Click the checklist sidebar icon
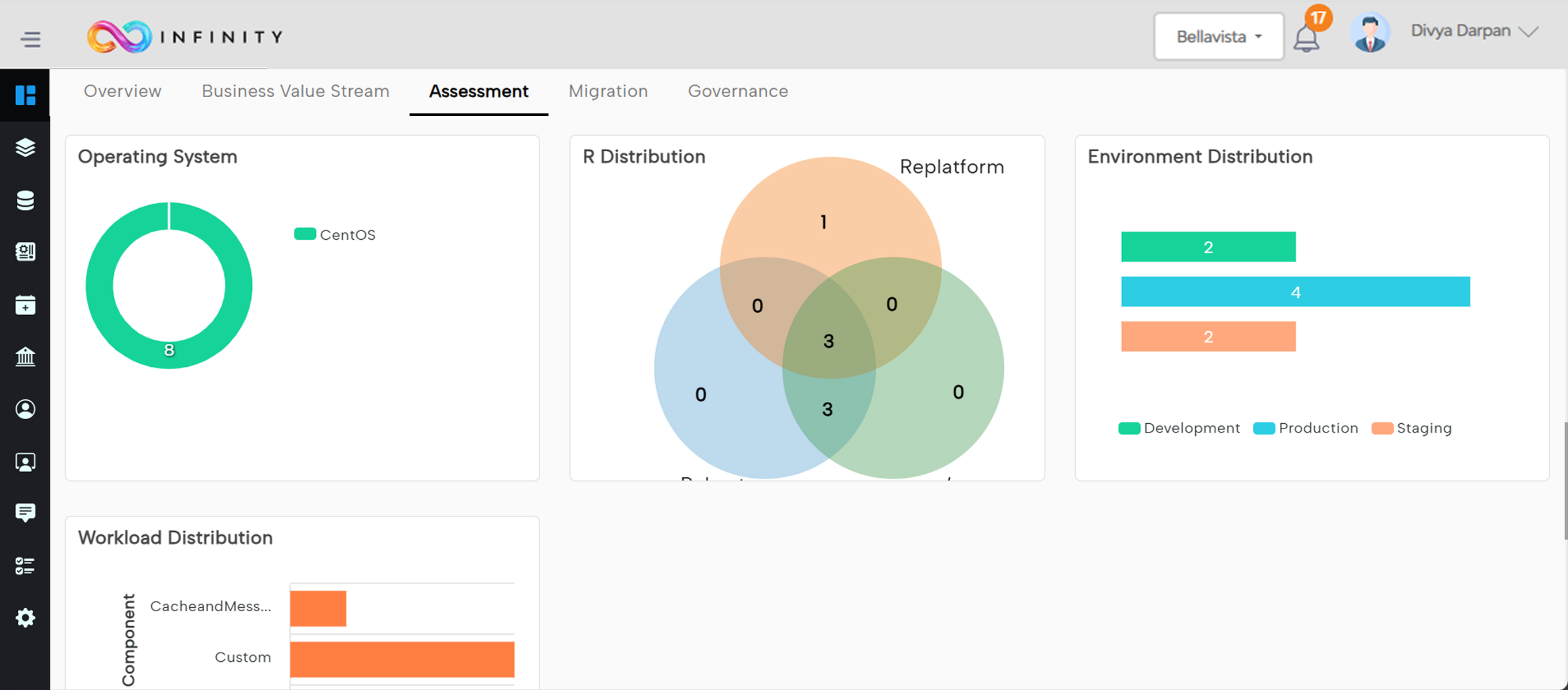The image size is (1568, 690). [25, 565]
